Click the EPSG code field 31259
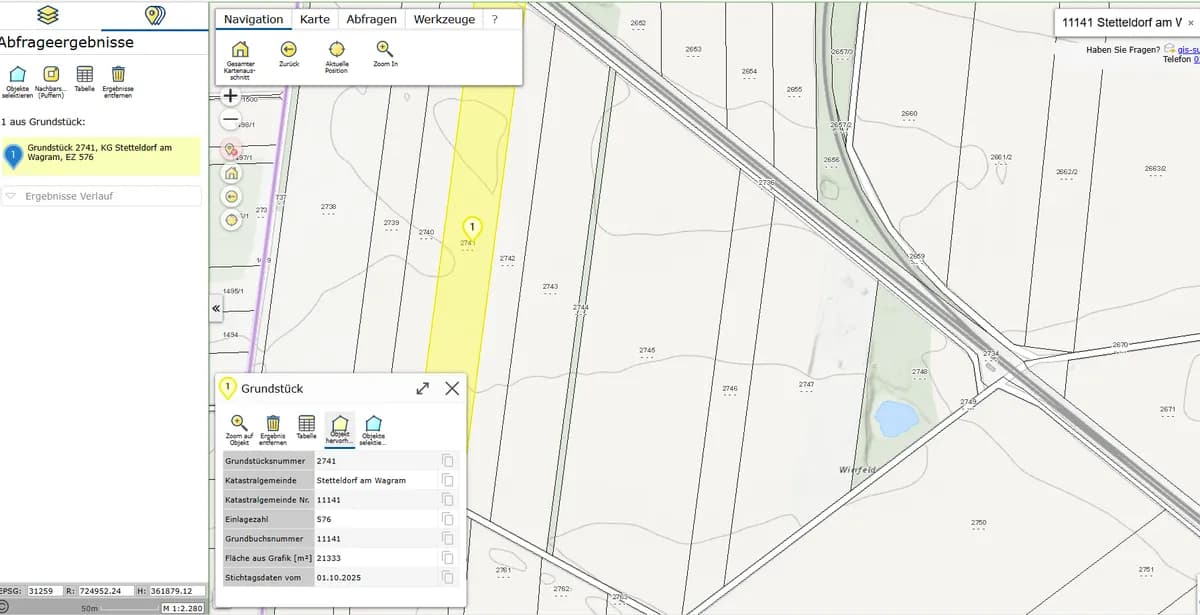Image resolution: width=1200 pixels, height=615 pixels. coord(45,591)
